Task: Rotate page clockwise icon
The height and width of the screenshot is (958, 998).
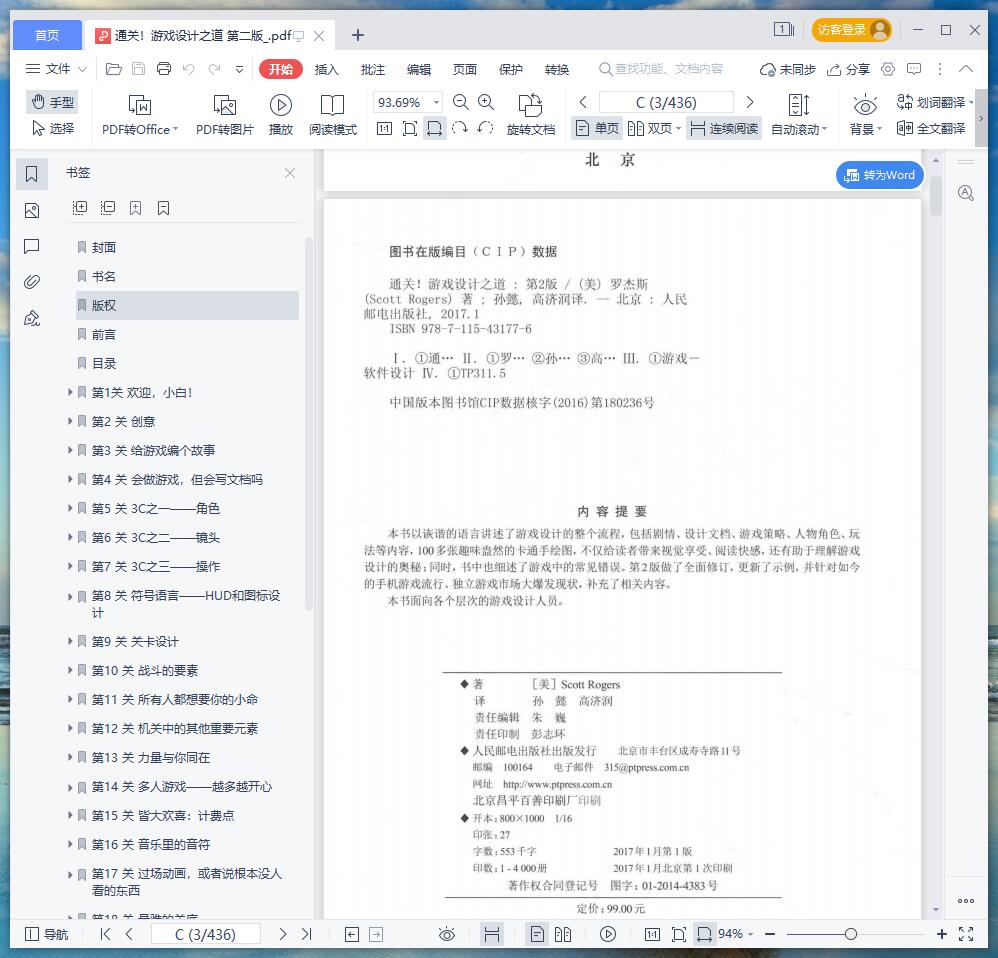Action: (x=460, y=129)
